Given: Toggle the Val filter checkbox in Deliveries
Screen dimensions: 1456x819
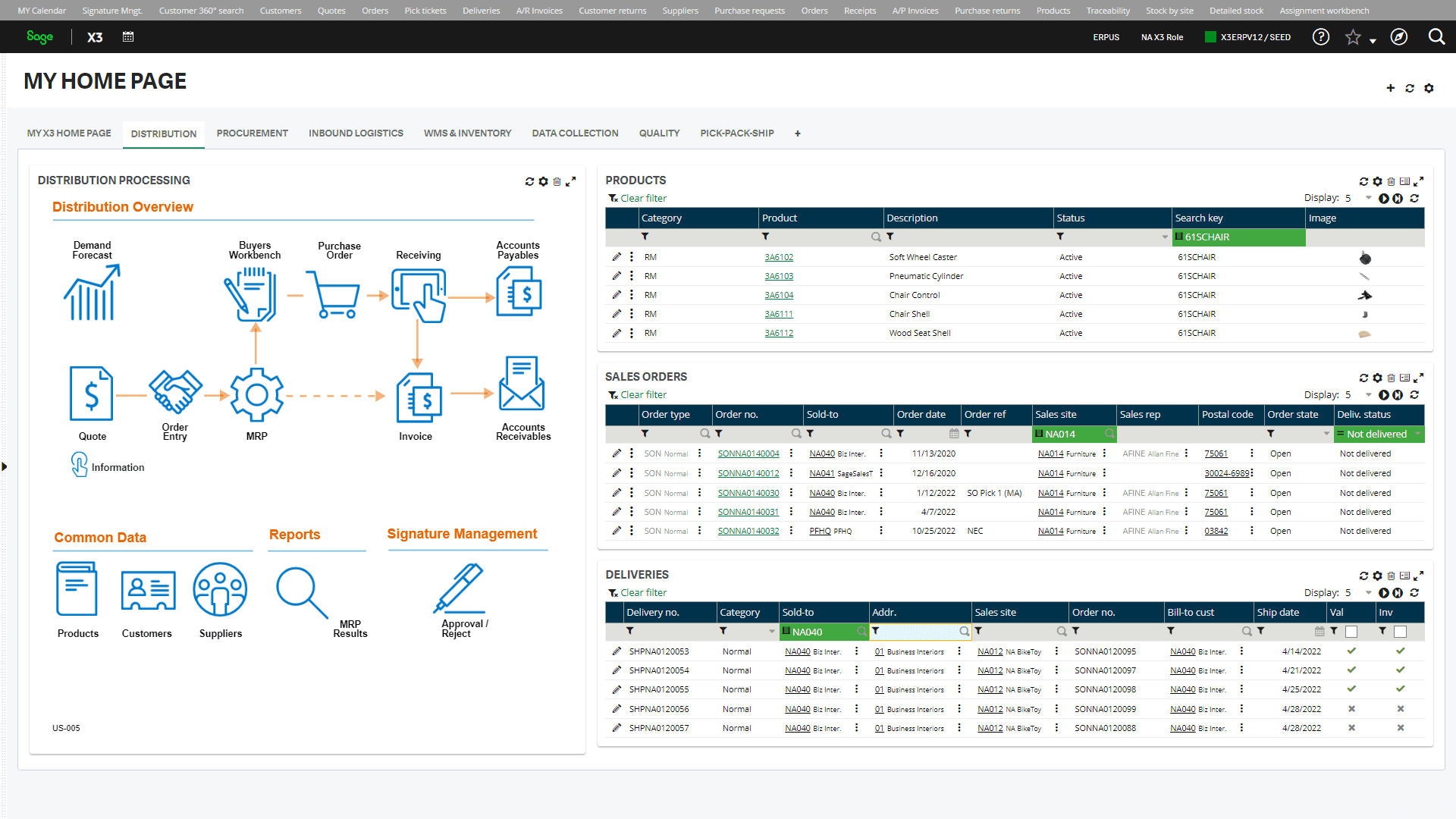Looking at the screenshot, I should click(1351, 632).
